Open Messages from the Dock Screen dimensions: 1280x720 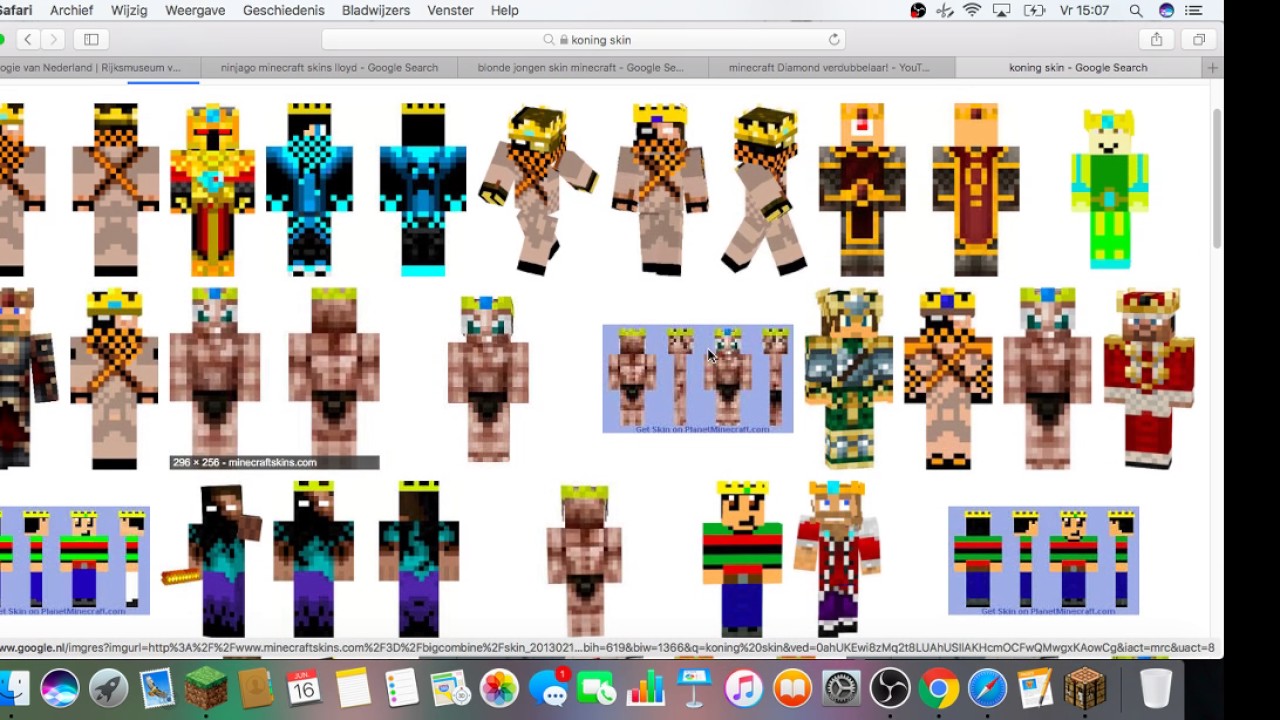[548, 688]
